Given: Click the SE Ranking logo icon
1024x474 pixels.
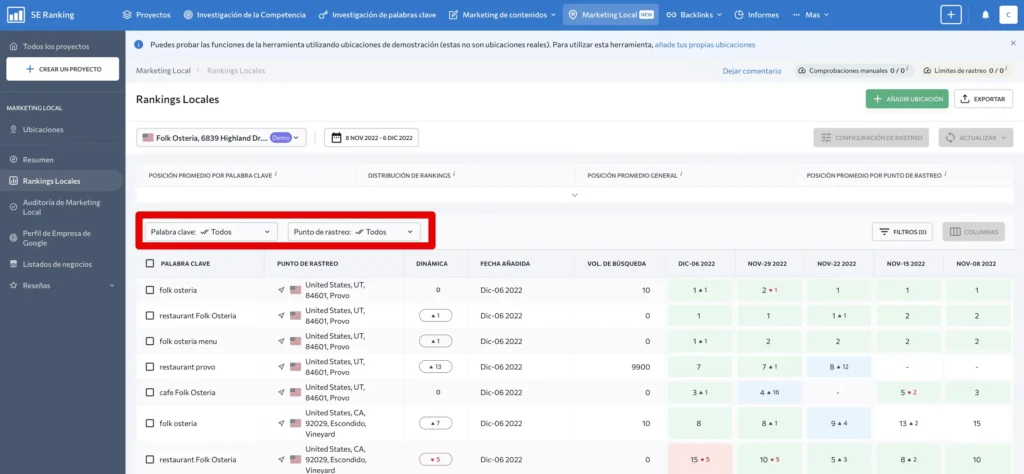Looking at the screenshot, I should [16, 14].
